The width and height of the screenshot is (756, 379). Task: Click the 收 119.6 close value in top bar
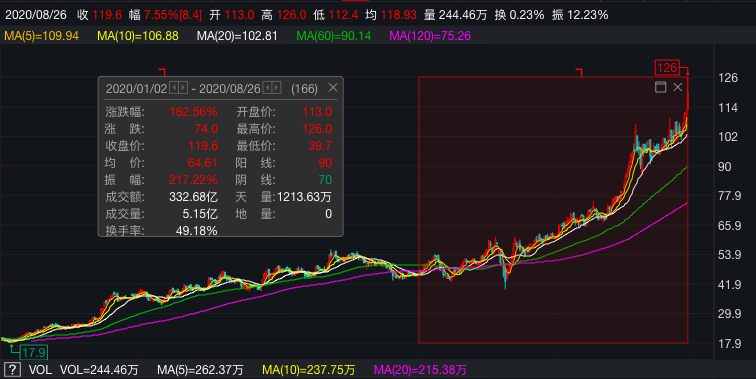tap(99, 15)
